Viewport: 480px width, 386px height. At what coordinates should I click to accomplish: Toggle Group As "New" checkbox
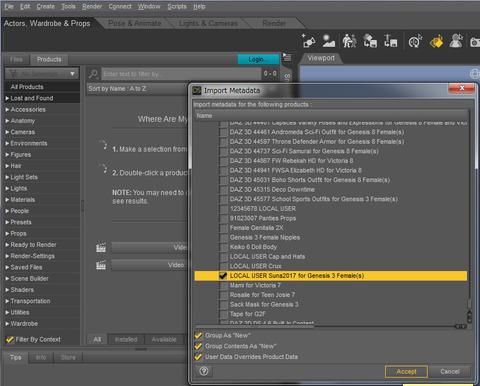pos(198,335)
